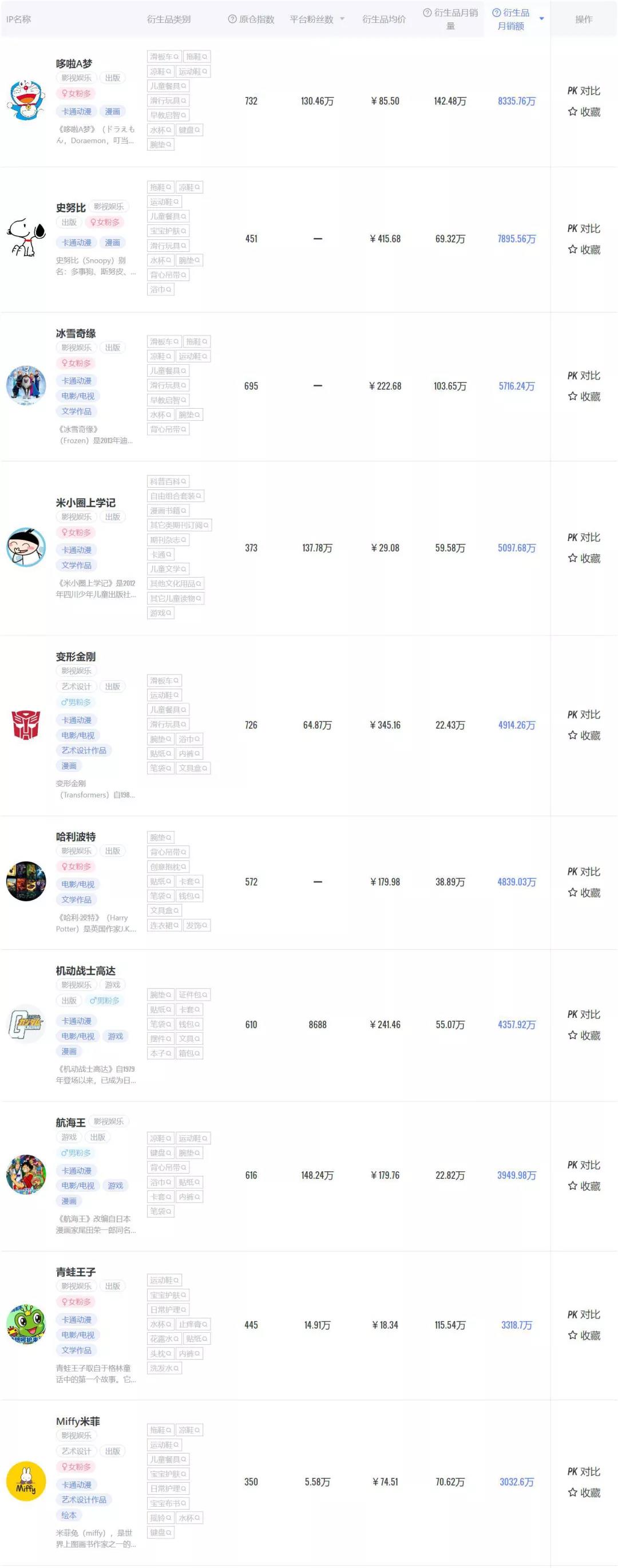Click the 衍生品月销量 help icon
The height and width of the screenshot is (1568, 618).
(427, 13)
